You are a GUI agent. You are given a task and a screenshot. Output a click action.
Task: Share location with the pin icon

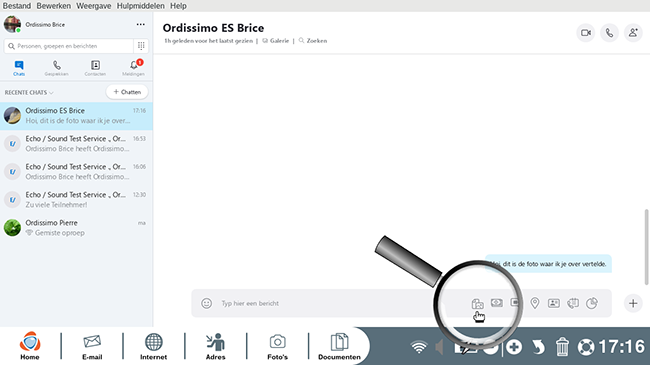tap(535, 303)
